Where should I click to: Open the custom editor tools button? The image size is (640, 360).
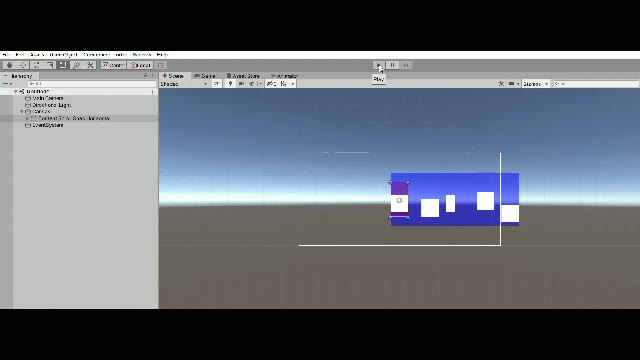[90, 65]
